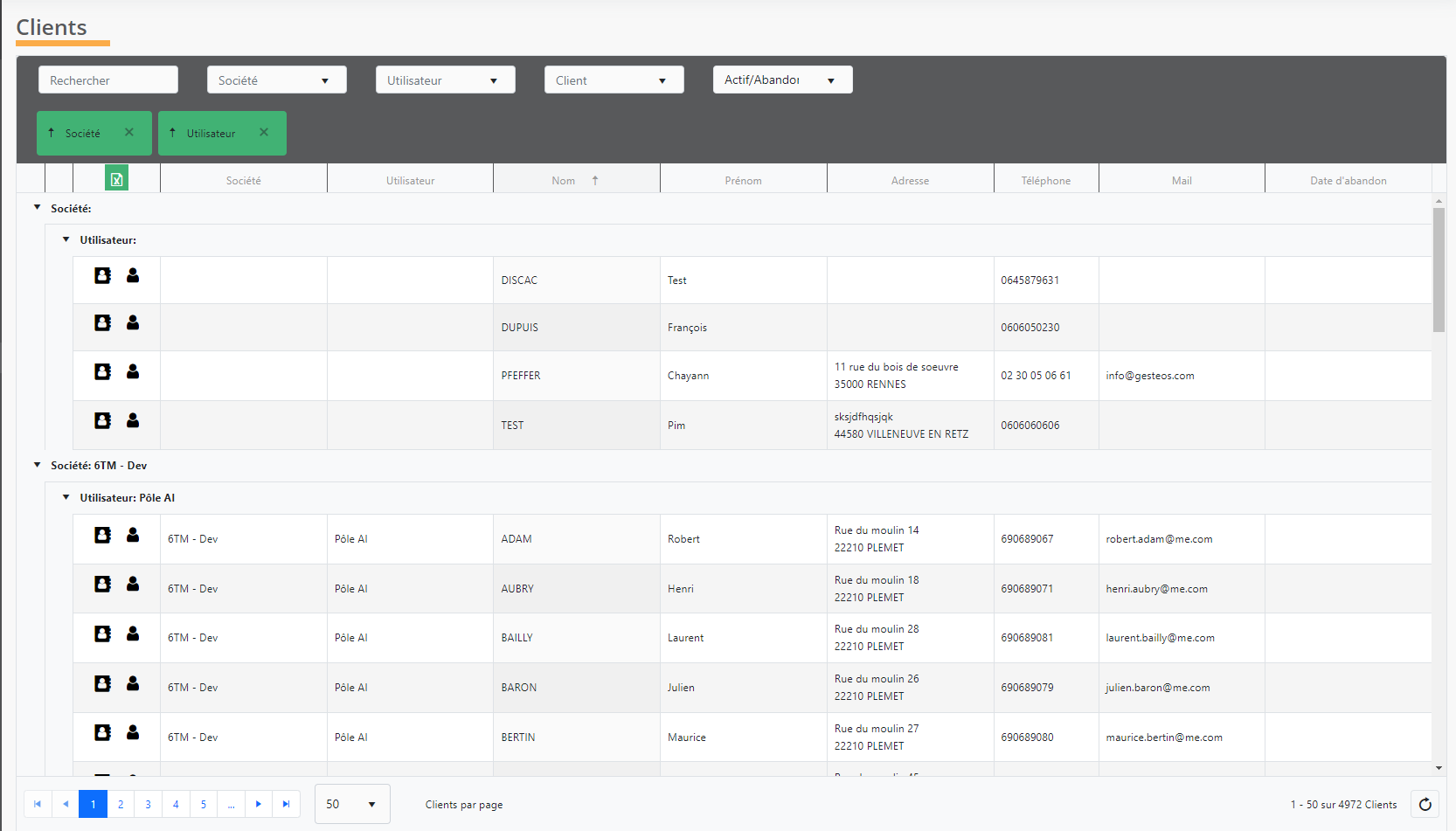Click the person icon in DUPUIS row
This screenshot has width=1456, height=831.
coord(133,323)
